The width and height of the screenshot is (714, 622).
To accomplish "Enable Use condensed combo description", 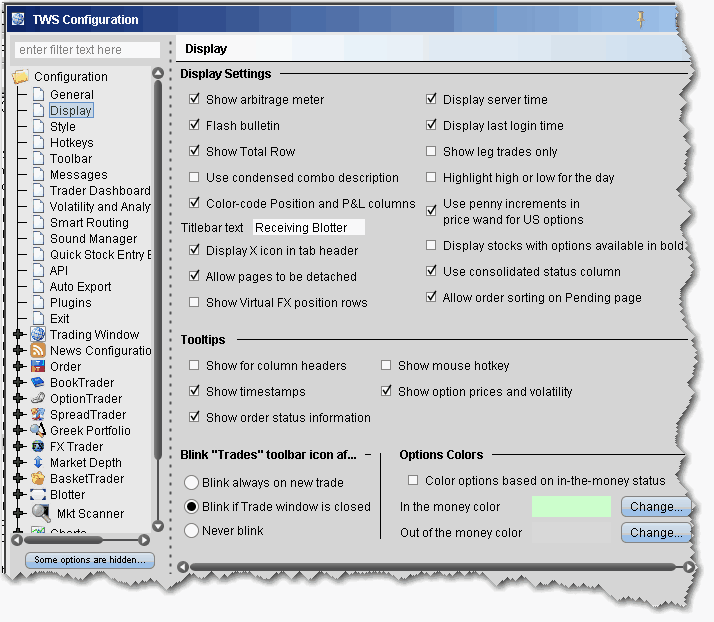I will click(x=194, y=177).
